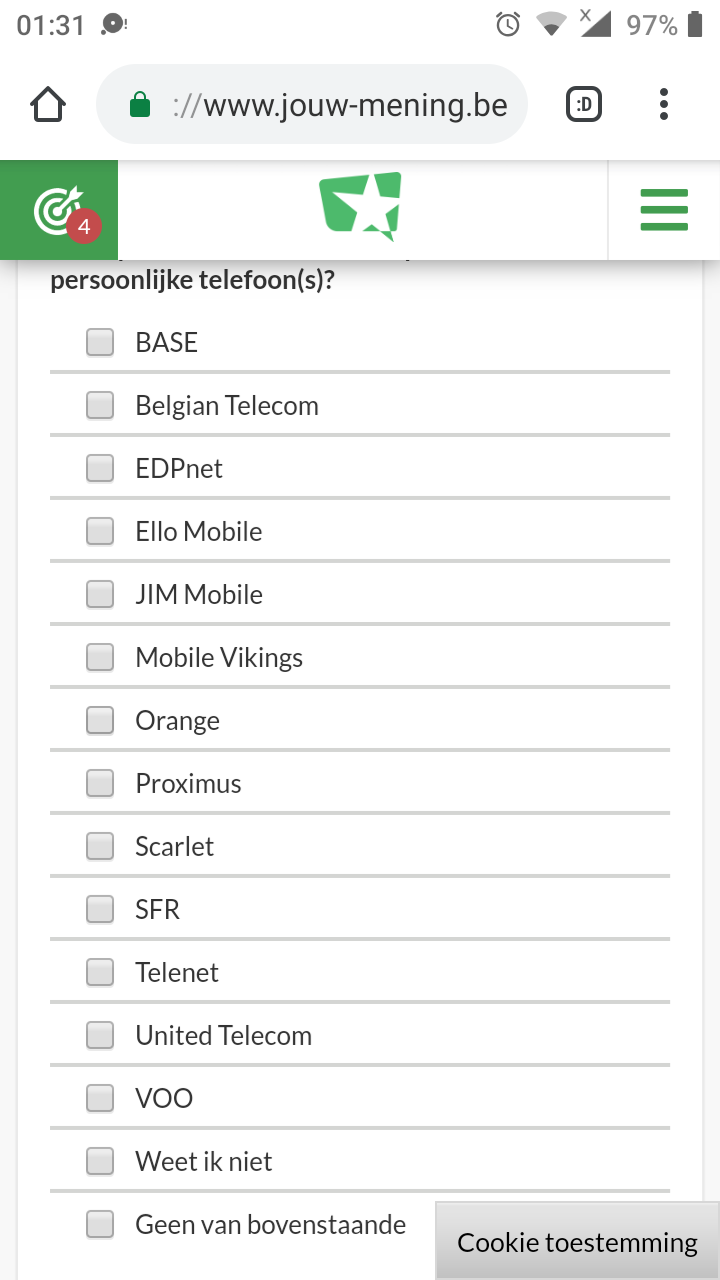Tap the alarm clock status icon

508,25
